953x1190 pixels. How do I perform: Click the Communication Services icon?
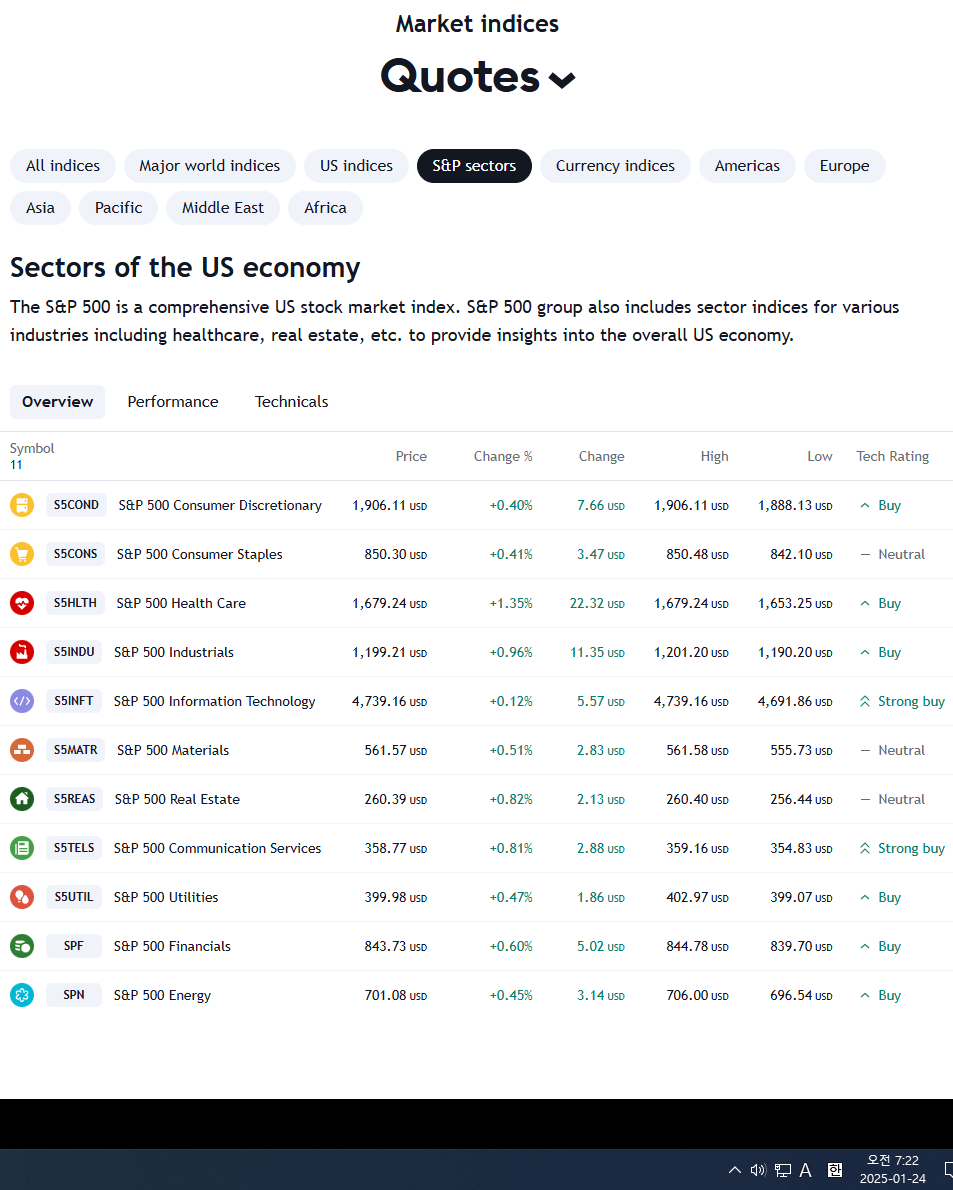(x=21, y=848)
